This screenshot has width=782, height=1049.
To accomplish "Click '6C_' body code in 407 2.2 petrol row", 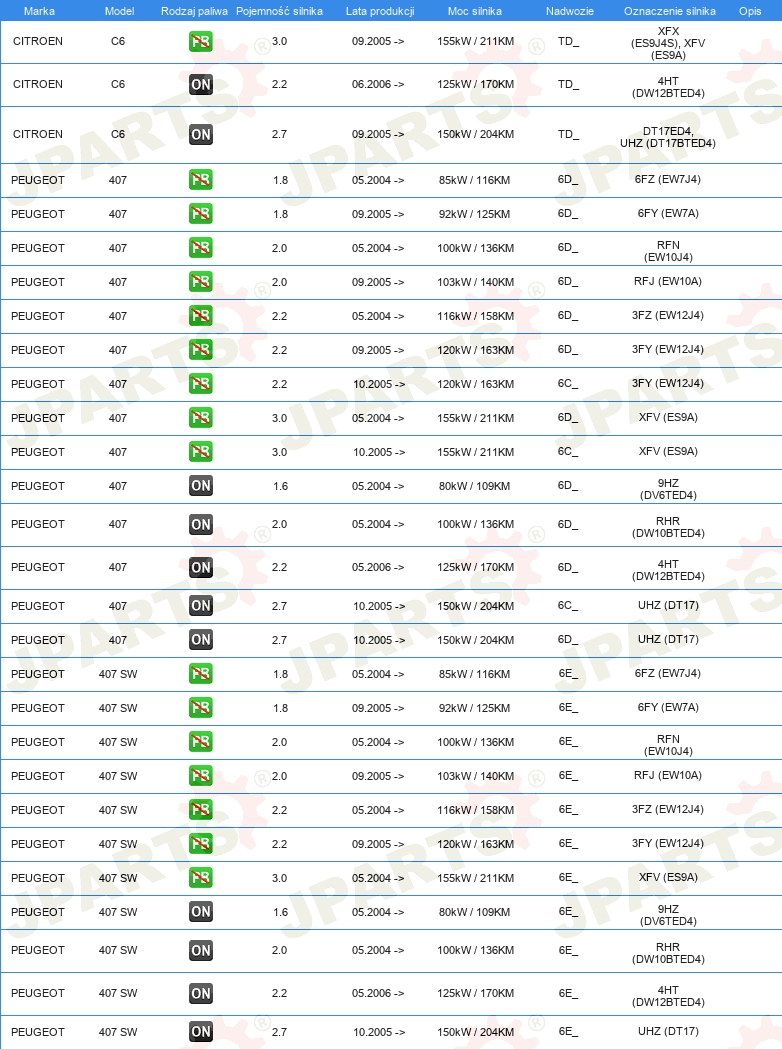I will click(568, 384).
